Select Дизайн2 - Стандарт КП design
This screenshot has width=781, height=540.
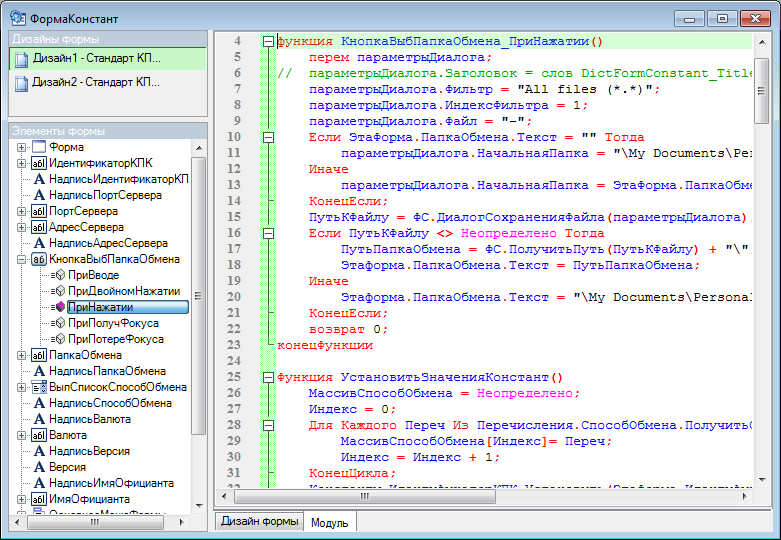coord(108,82)
